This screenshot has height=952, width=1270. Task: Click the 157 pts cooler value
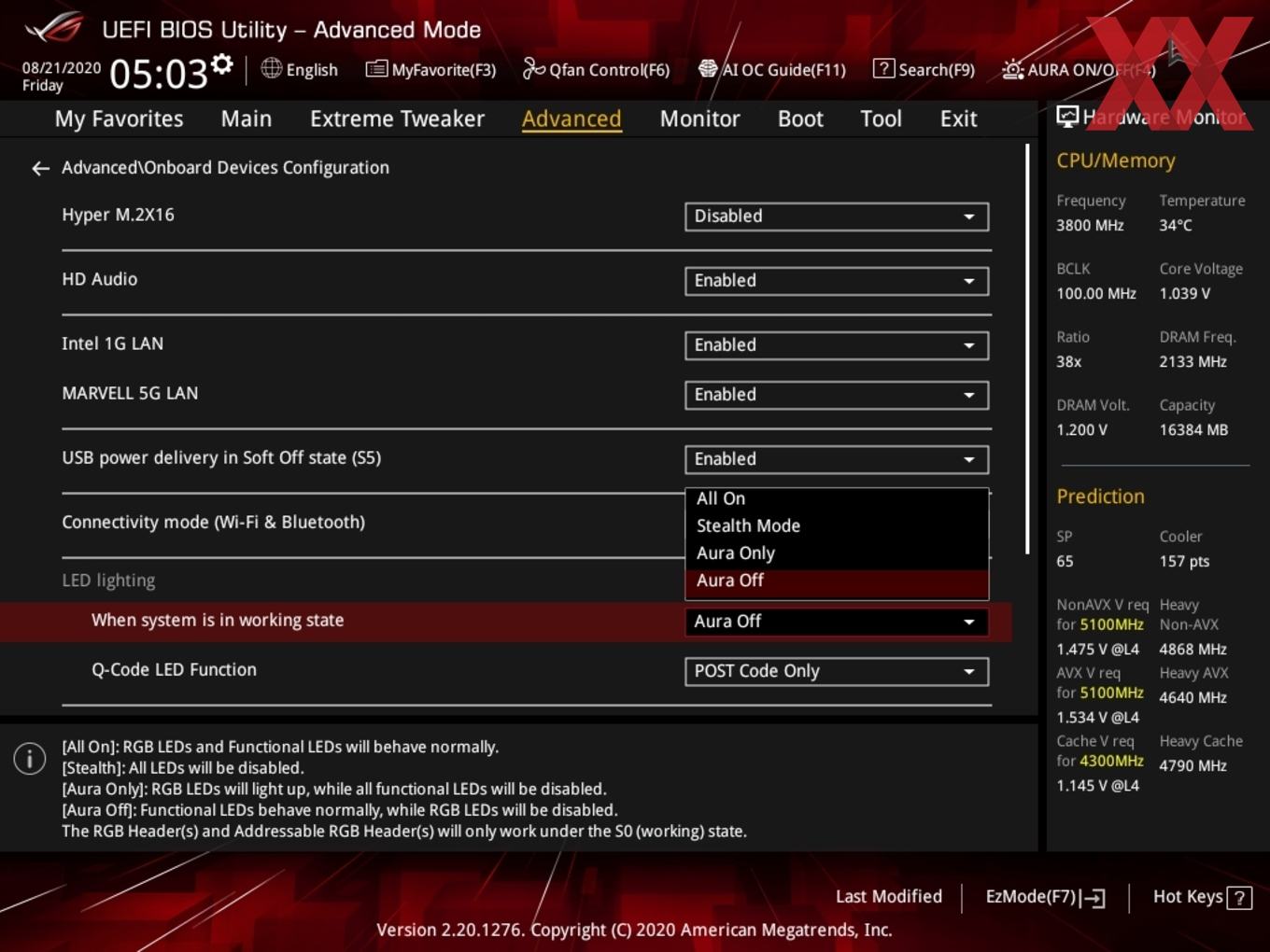[x=1184, y=561]
